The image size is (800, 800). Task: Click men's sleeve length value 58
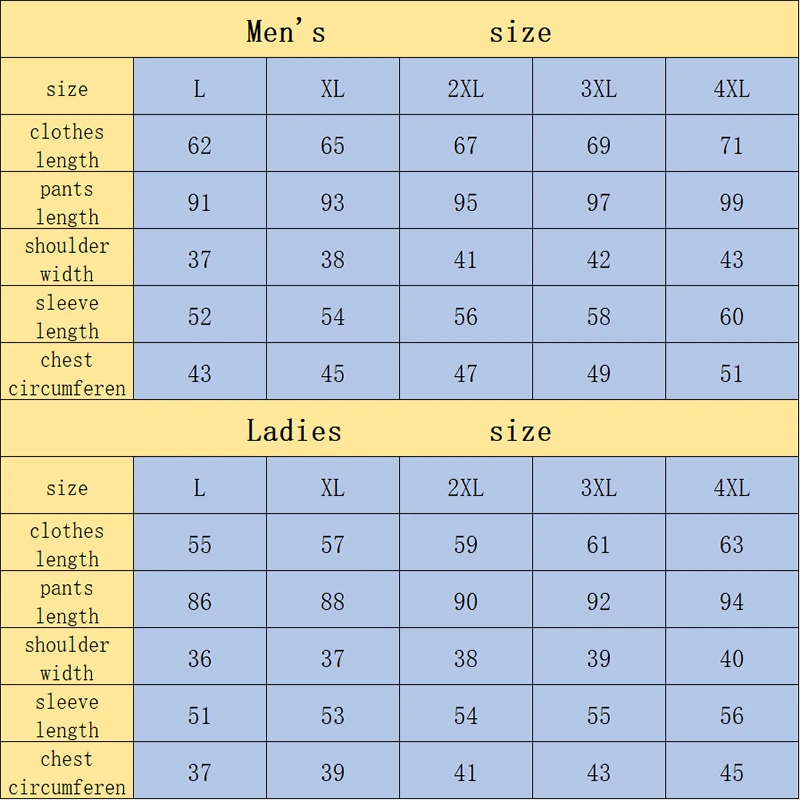pos(599,317)
